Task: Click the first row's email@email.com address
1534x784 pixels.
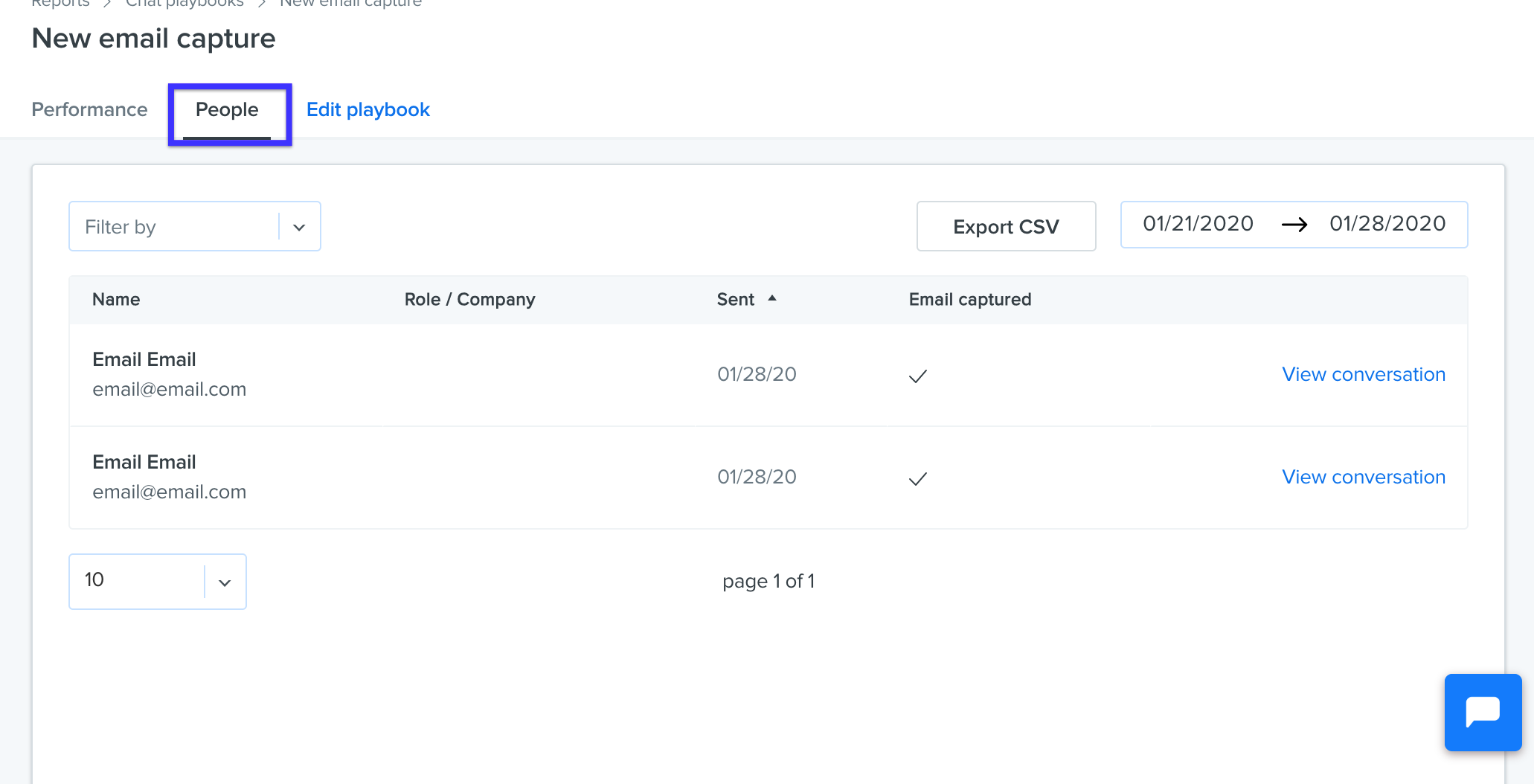Action: click(169, 389)
